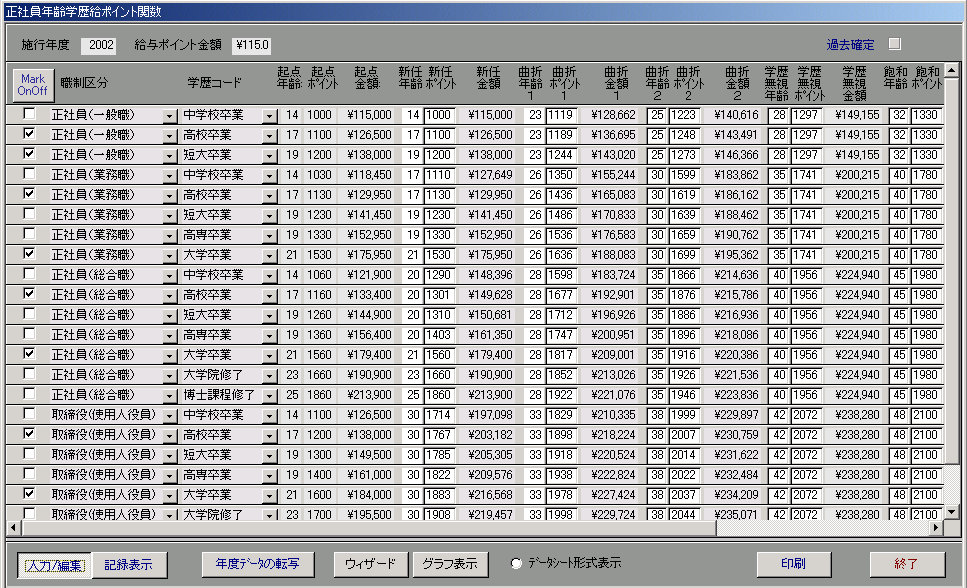
Task: Switch to 記録表示 mode
Action: (129, 565)
